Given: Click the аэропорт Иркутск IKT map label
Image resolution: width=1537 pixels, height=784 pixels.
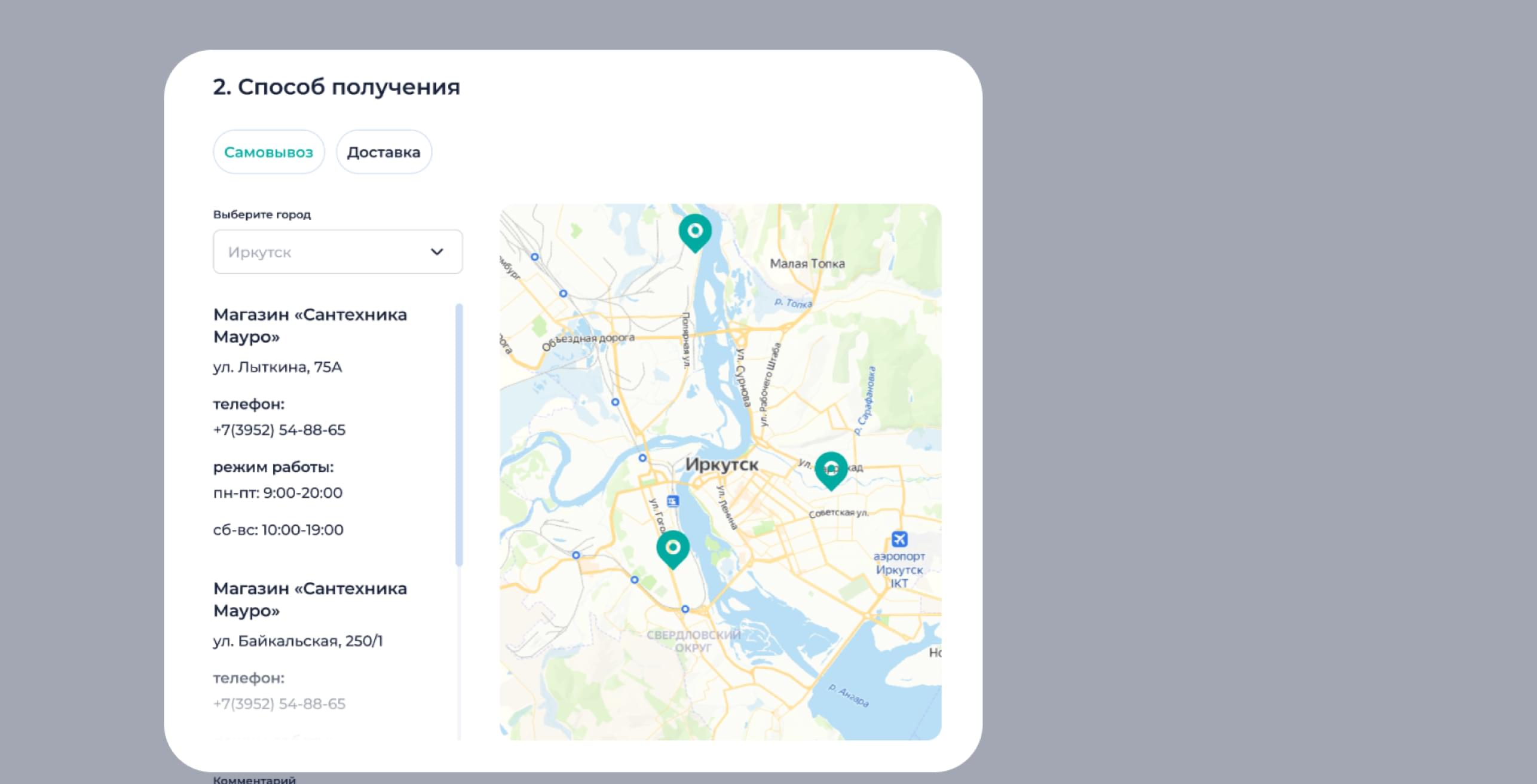Looking at the screenshot, I should tap(899, 569).
